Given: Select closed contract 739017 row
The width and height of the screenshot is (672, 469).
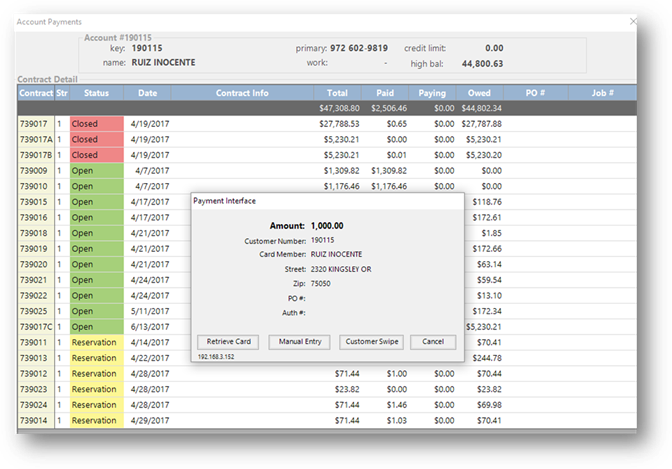Looking at the screenshot, I should point(34,124).
